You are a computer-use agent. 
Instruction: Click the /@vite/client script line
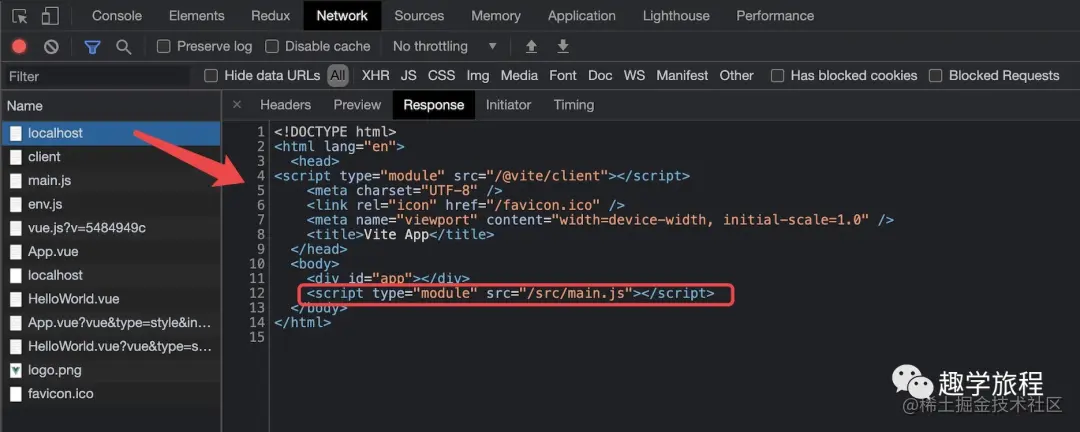(481, 176)
